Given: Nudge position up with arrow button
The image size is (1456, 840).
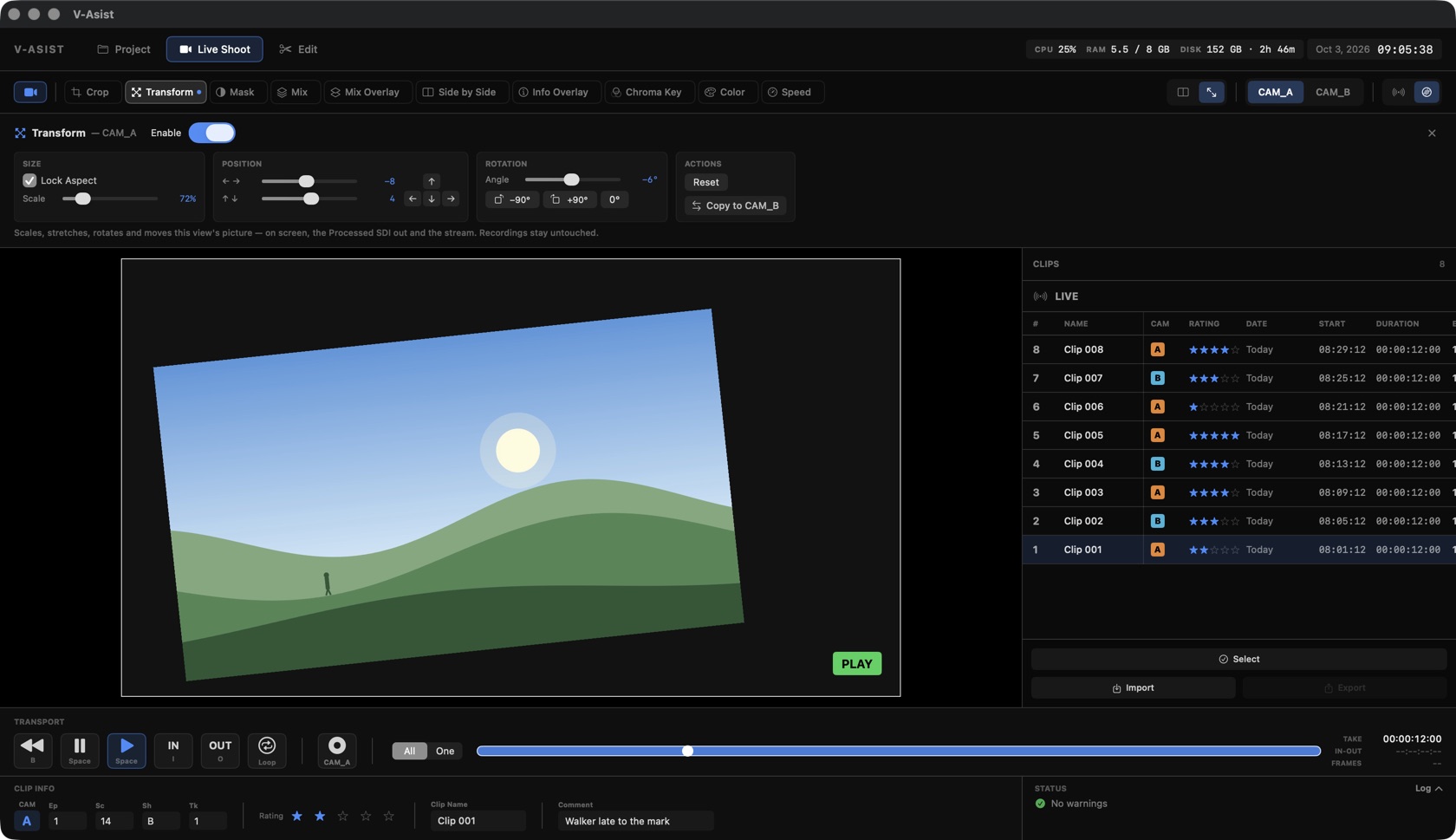Looking at the screenshot, I should point(431,181).
